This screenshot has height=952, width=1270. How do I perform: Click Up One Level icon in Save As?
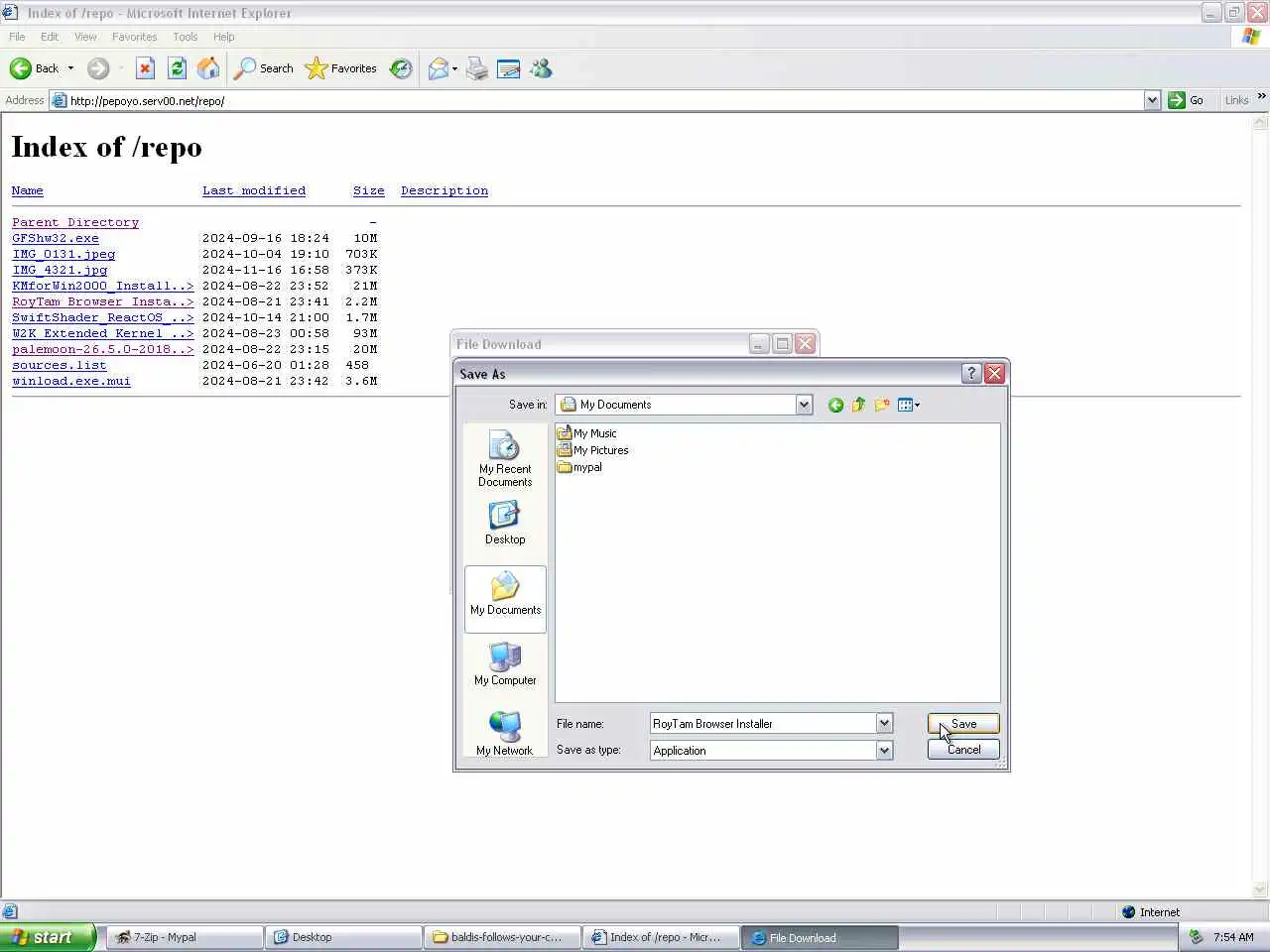point(858,405)
